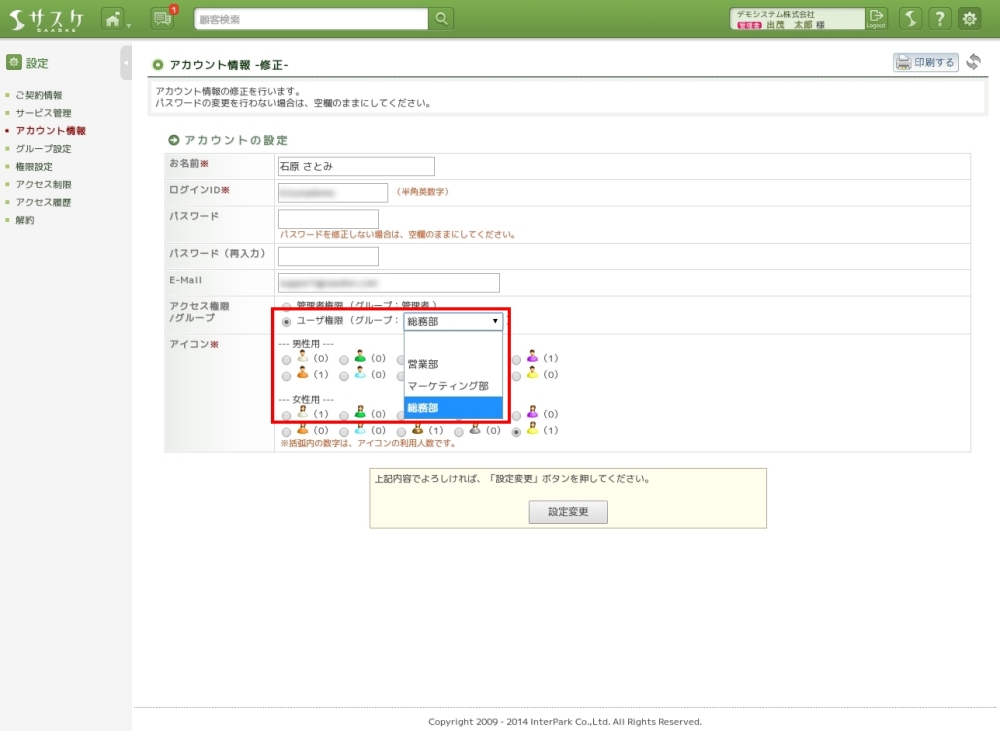The image size is (1000, 731).
Task: Click the 設定変更 button
Action: 568,512
